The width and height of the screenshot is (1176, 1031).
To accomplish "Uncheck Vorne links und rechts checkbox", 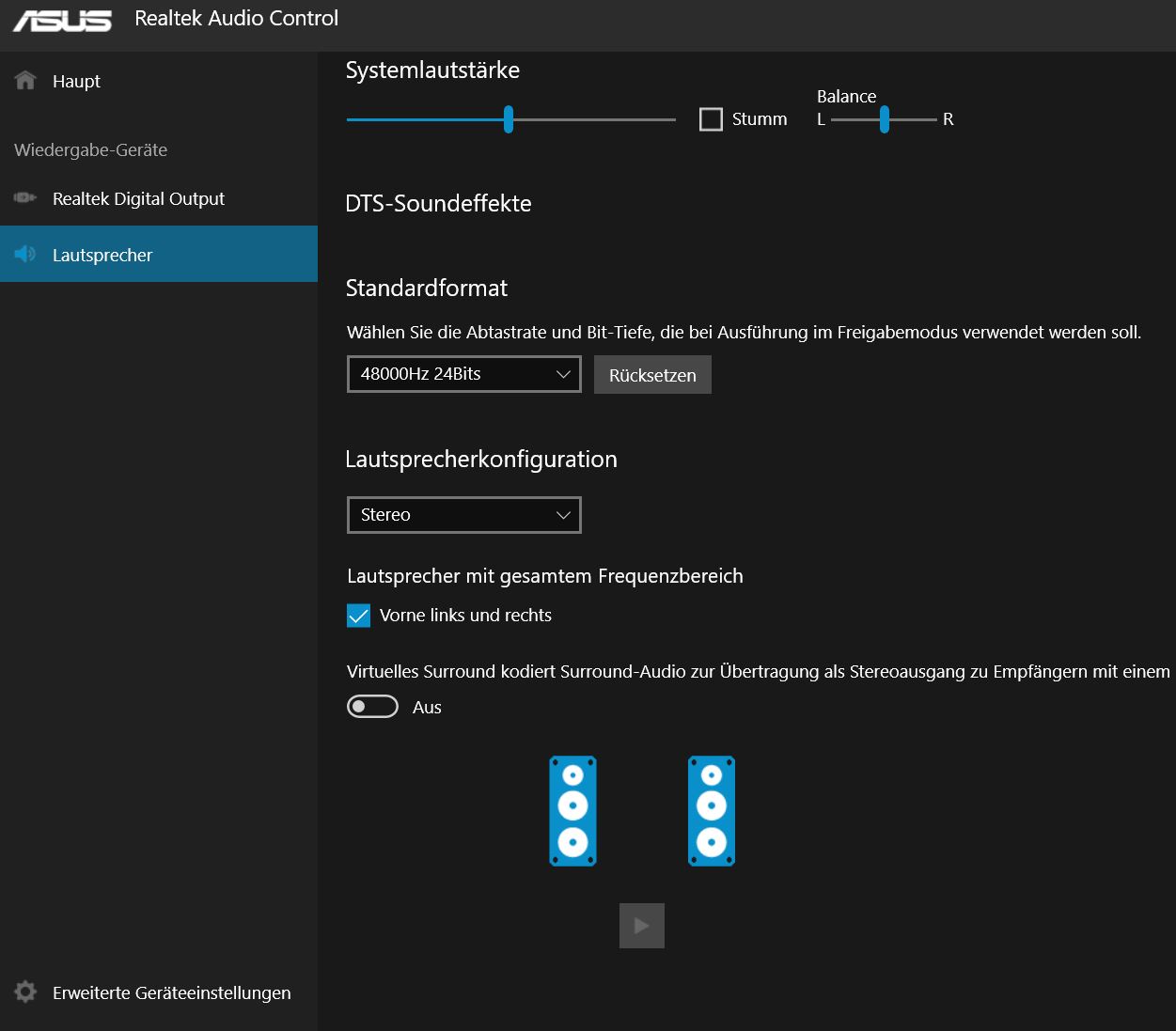I will (x=359, y=616).
